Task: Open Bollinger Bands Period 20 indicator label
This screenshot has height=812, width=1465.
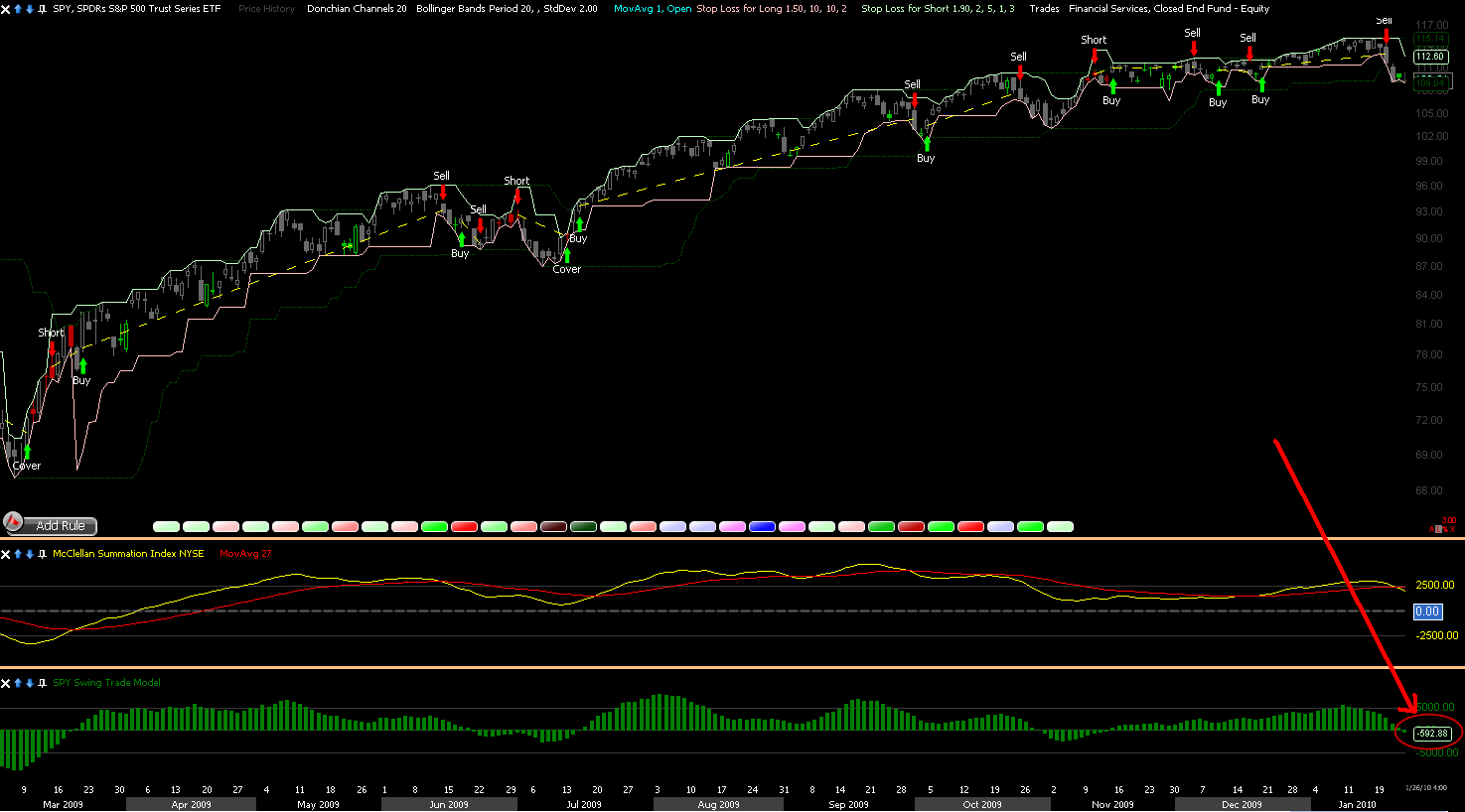Action: 507,9
